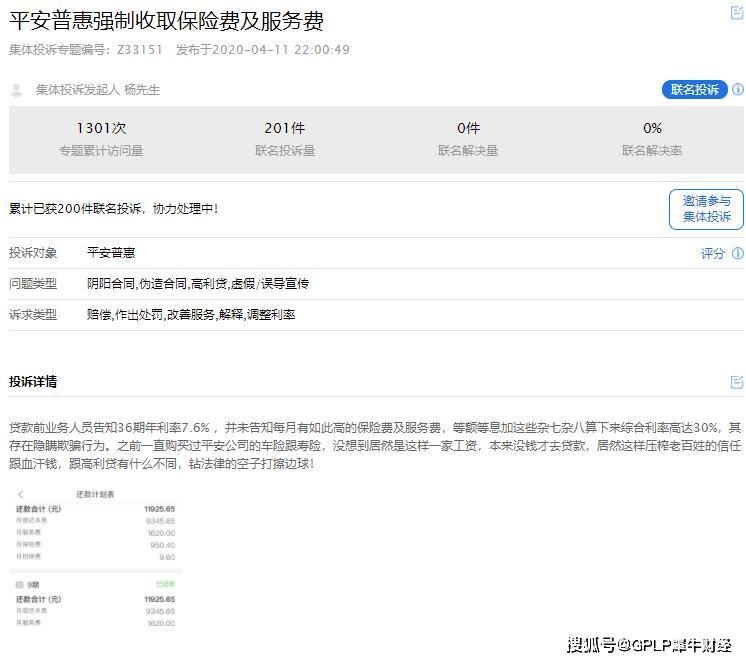
Task: Click the publish time 2020-04-11 22:00:49
Action: pyautogui.click(x=281, y=49)
